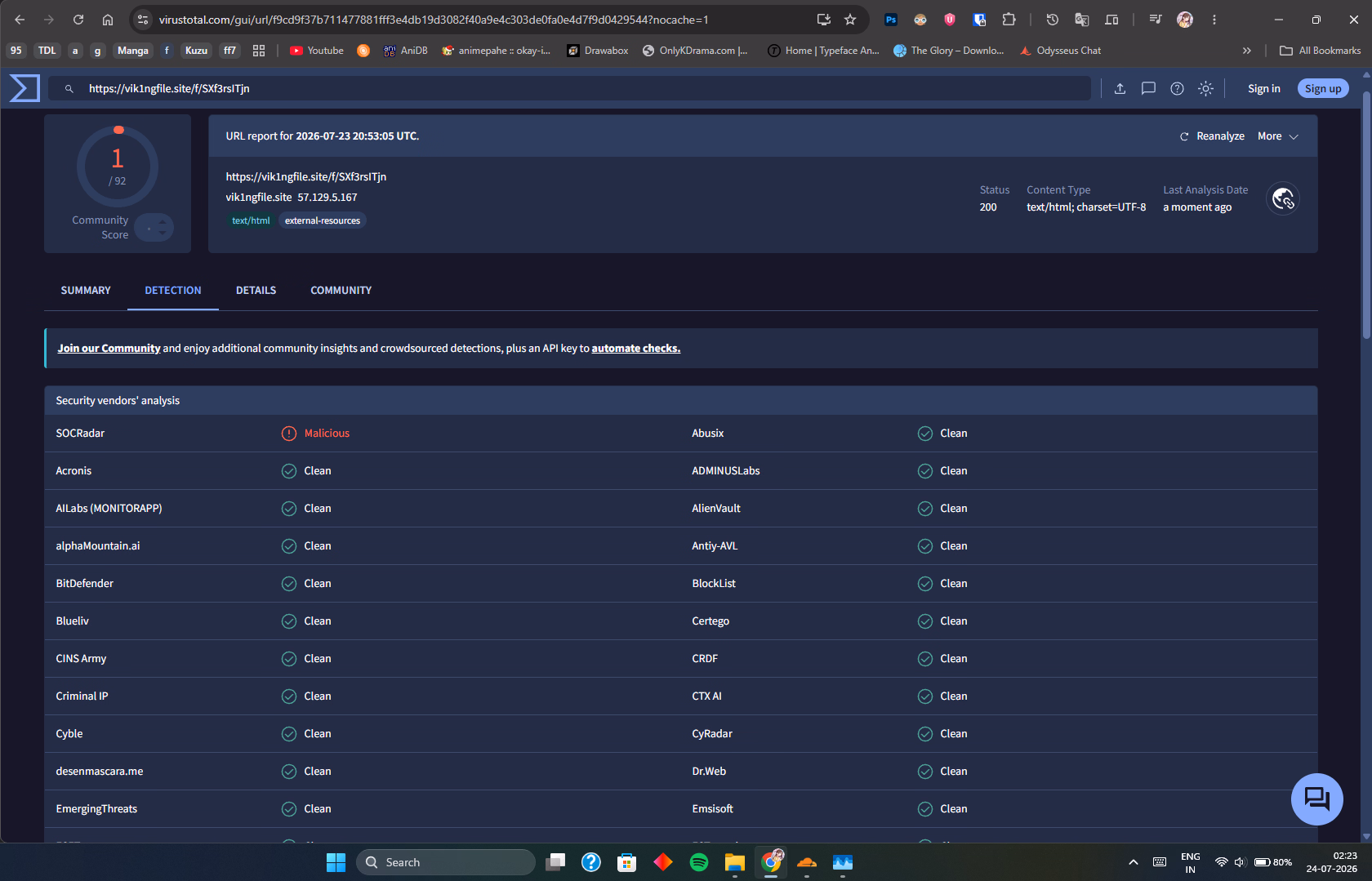This screenshot has height=881, width=1372.
Task: Expand the hidden bookmarks chevron
Action: (x=1246, y=51)
